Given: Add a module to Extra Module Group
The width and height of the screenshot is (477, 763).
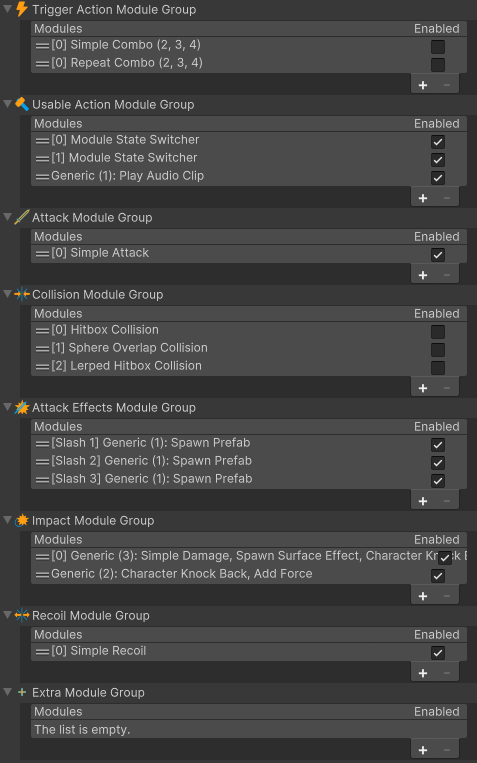Looking at the screenshot, I should tap(423, 750).
